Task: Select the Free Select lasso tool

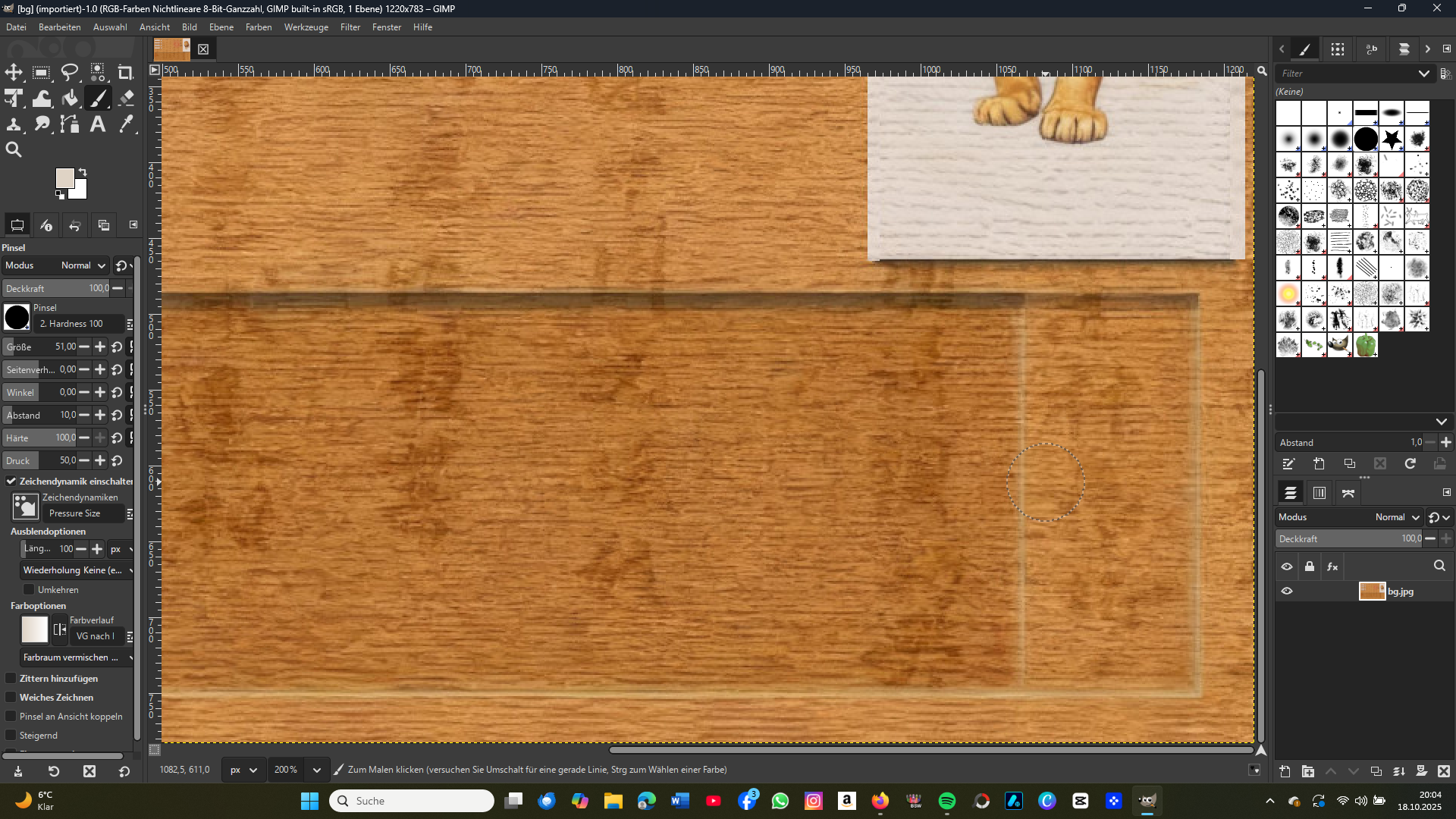Action: 70,73
